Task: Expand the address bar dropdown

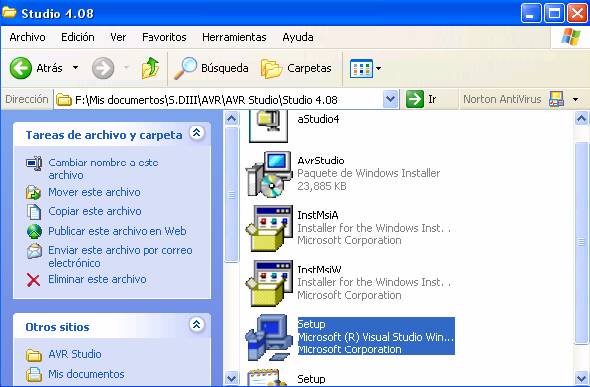Action: point(391,99)
